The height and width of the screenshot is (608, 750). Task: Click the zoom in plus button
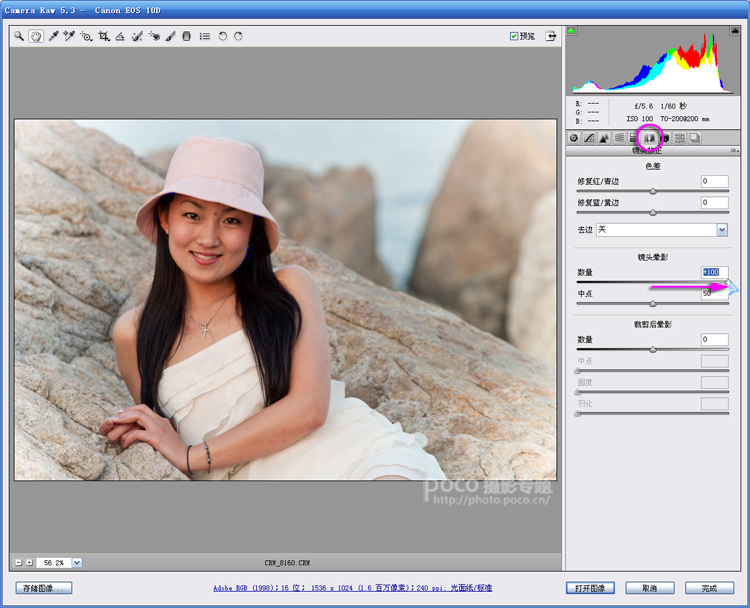point(29,563)
